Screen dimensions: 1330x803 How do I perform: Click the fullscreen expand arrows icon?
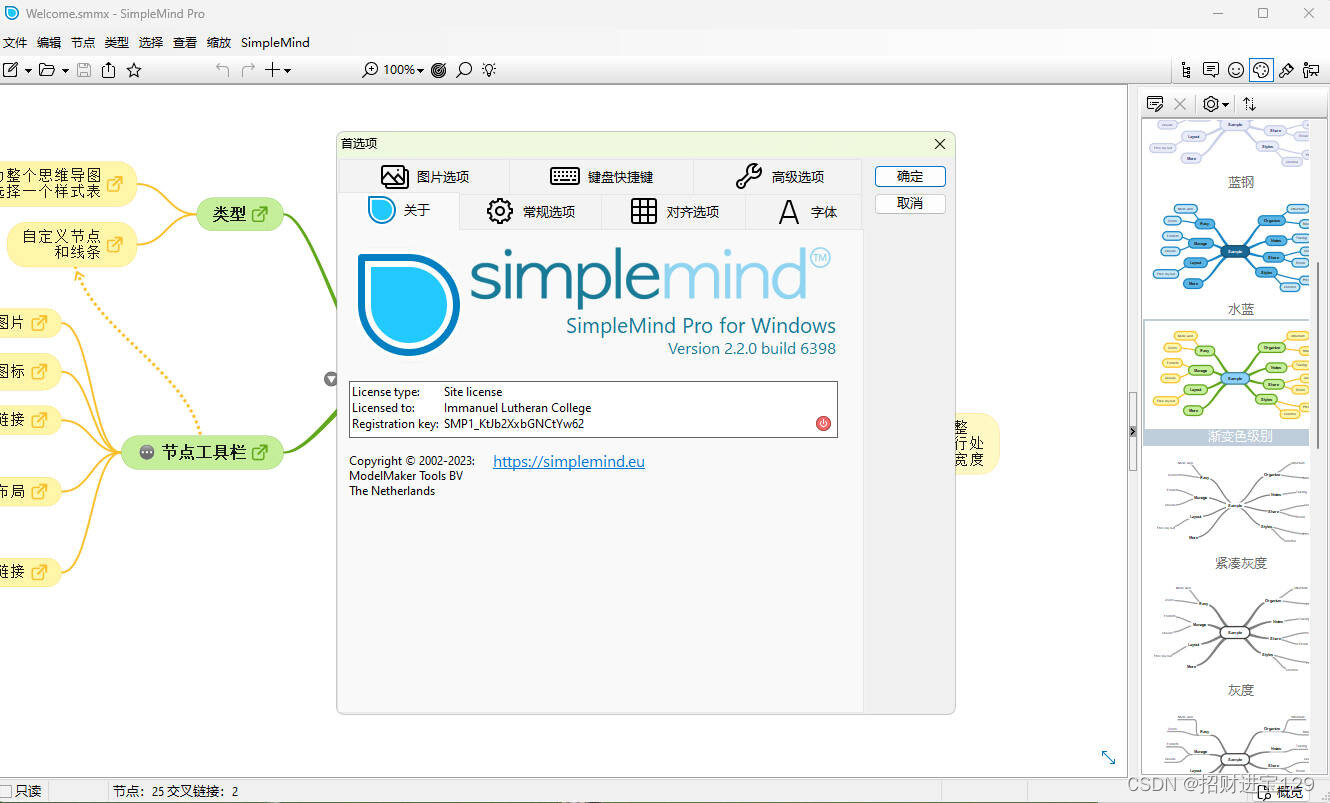[1108, 757]
